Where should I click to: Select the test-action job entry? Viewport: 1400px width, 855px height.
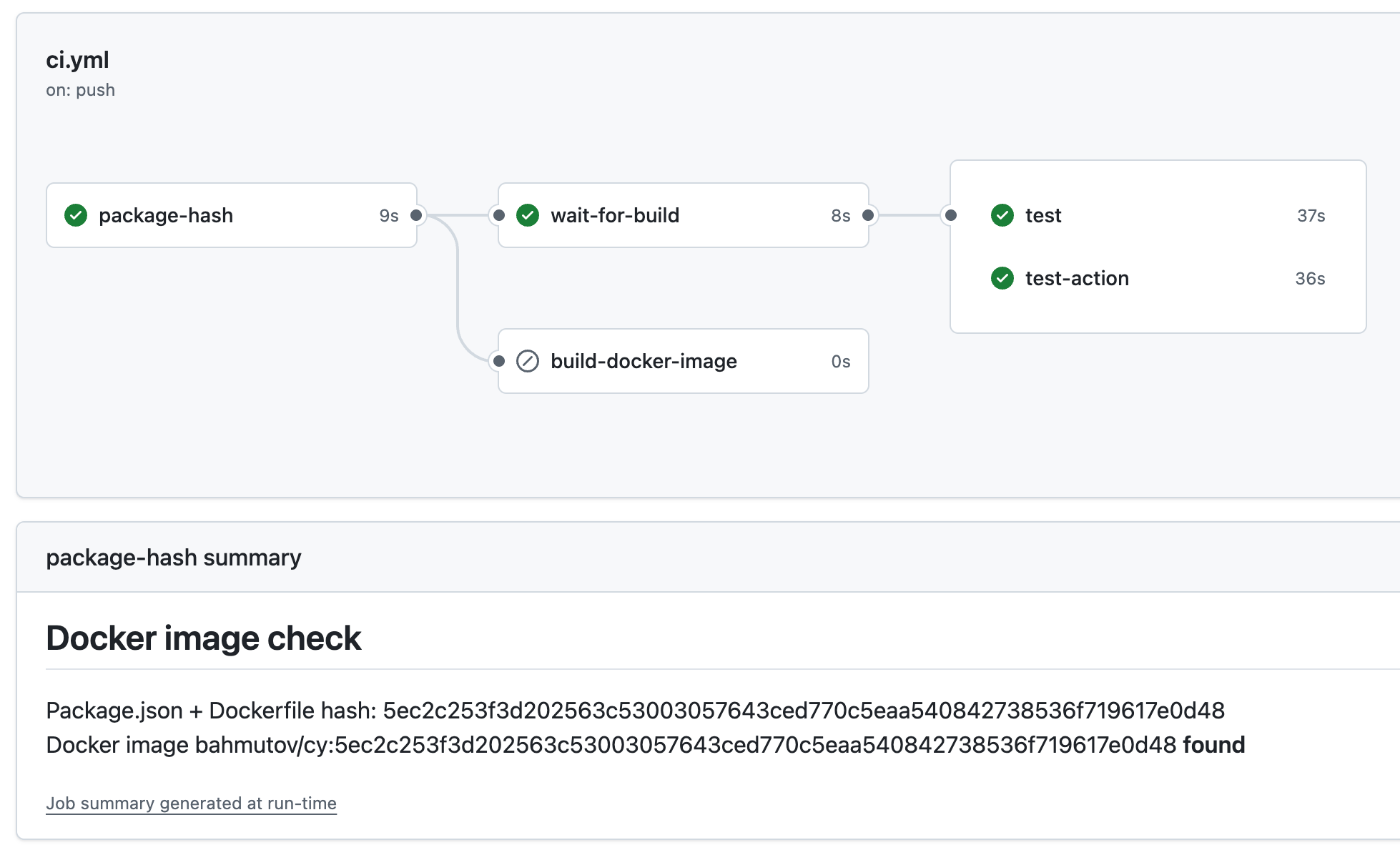pyautogui.click(x=1077, y=278)
